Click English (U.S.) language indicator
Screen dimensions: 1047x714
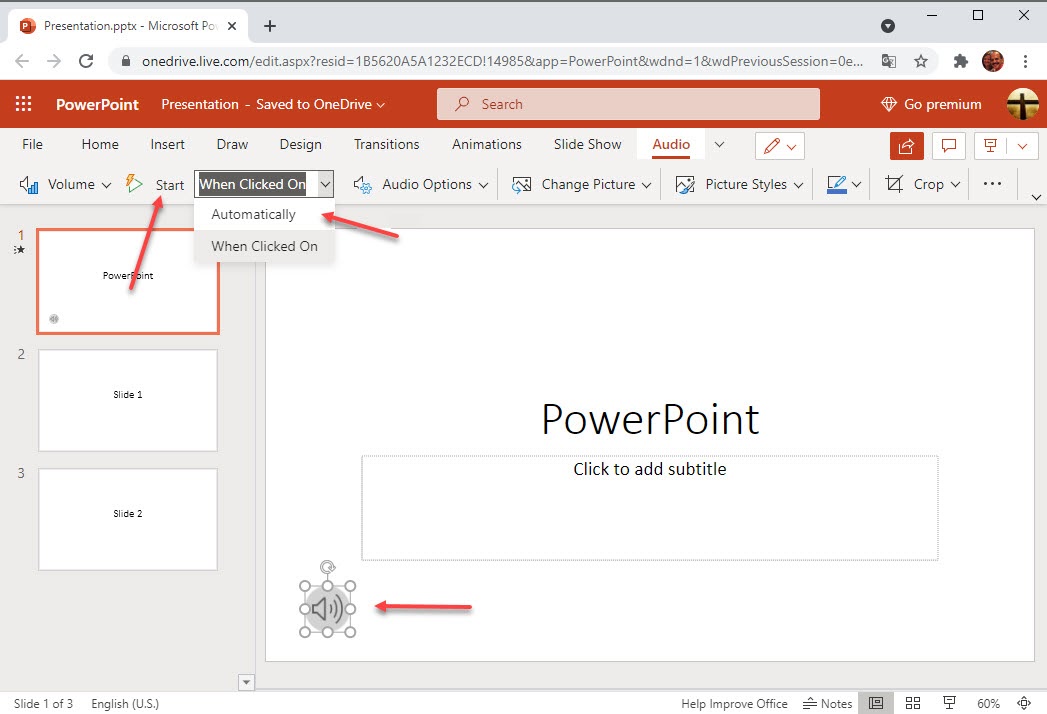tap(125, 703)
